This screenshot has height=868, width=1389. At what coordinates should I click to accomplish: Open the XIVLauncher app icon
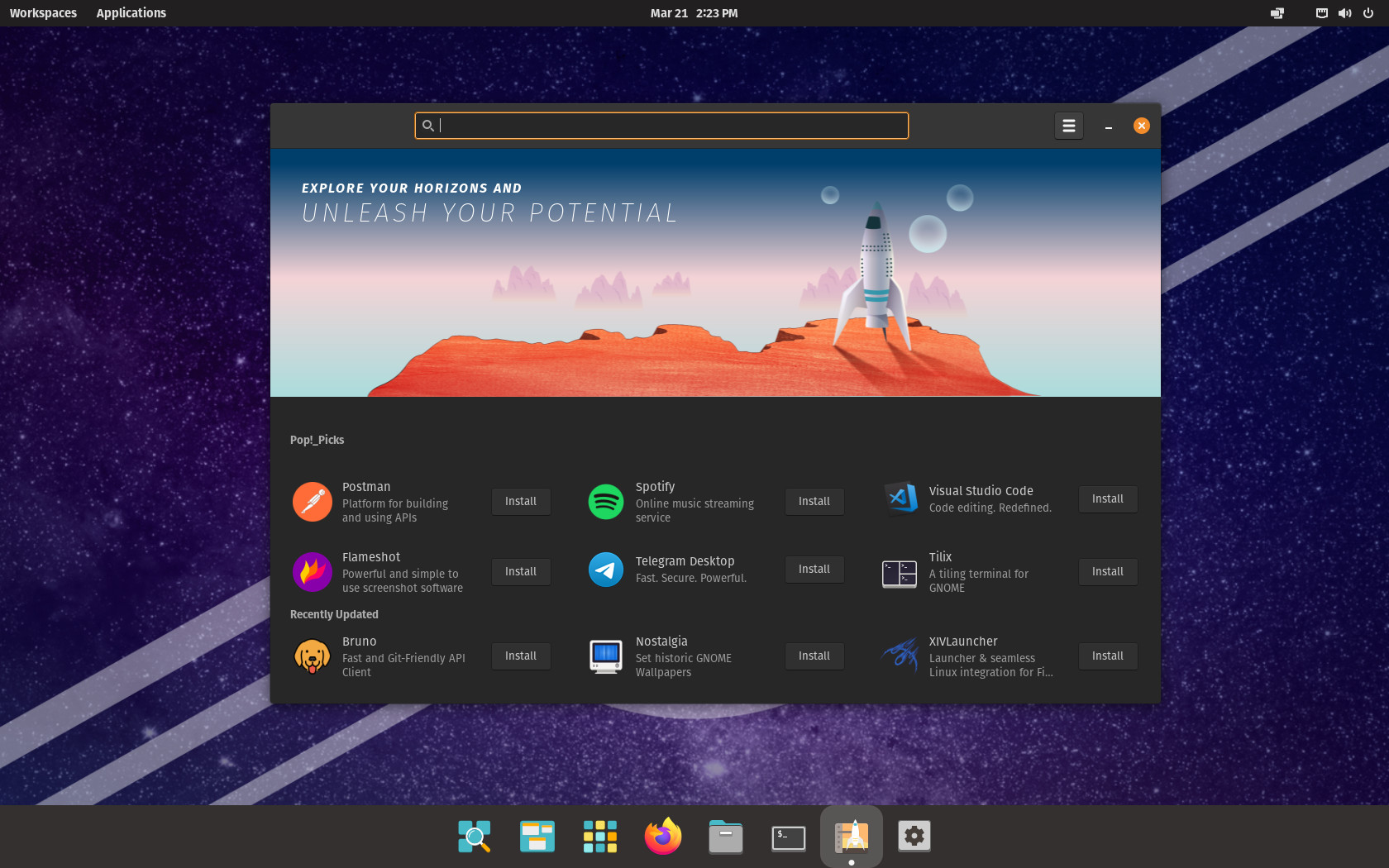900,656
